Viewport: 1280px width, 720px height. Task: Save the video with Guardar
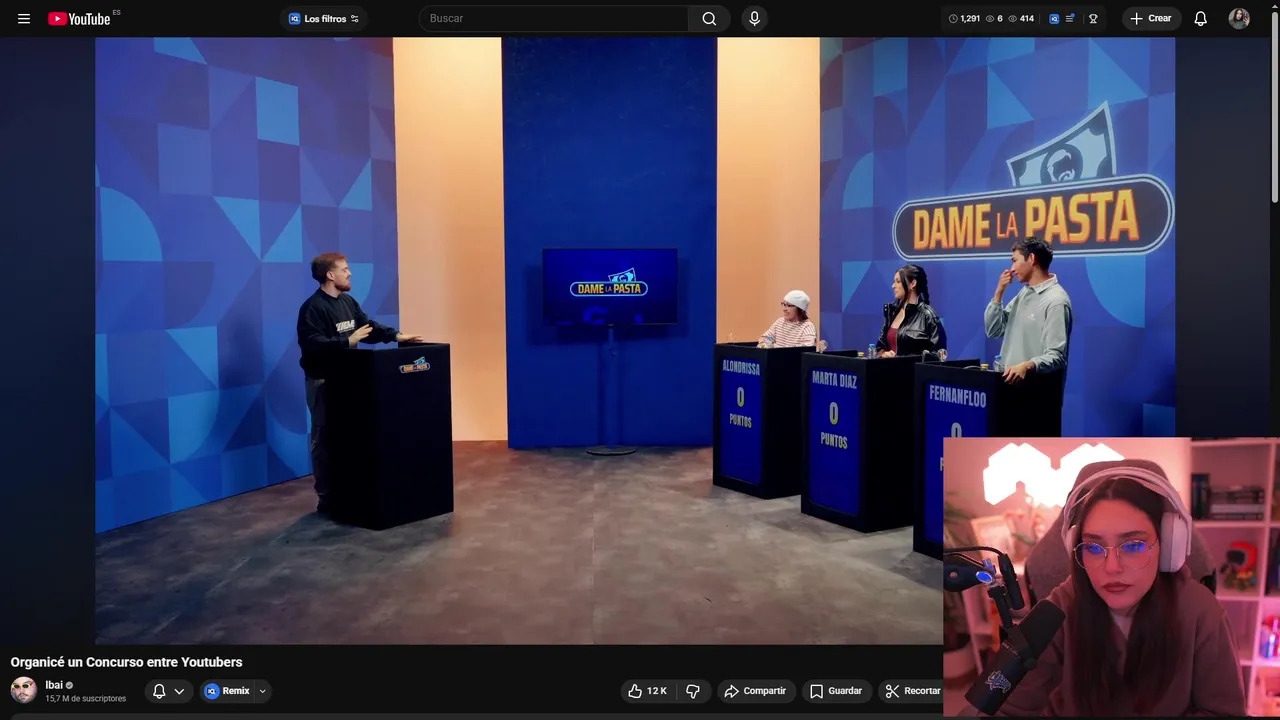[x=836, y=691]
